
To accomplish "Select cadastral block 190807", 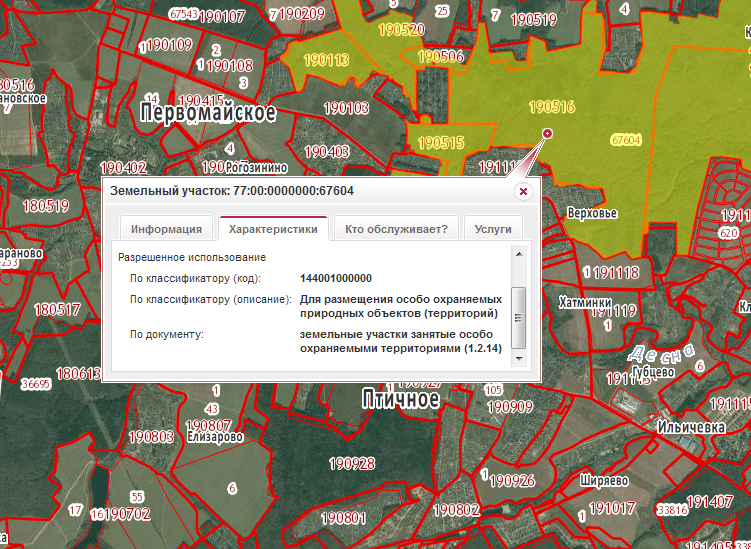I will click(208, 425).
